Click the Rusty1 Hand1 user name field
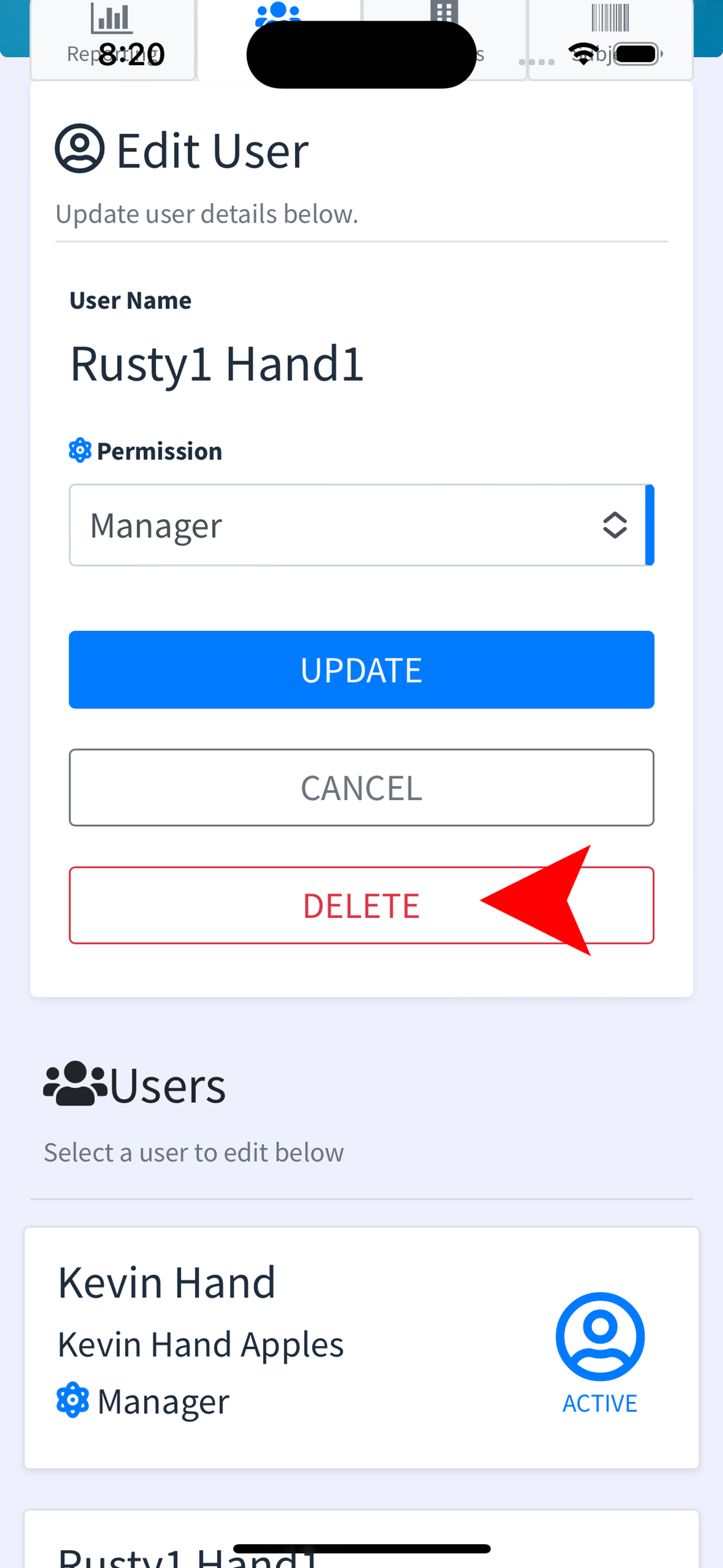723x1568 pixels. pyautogui.click(x=217, y=363)
